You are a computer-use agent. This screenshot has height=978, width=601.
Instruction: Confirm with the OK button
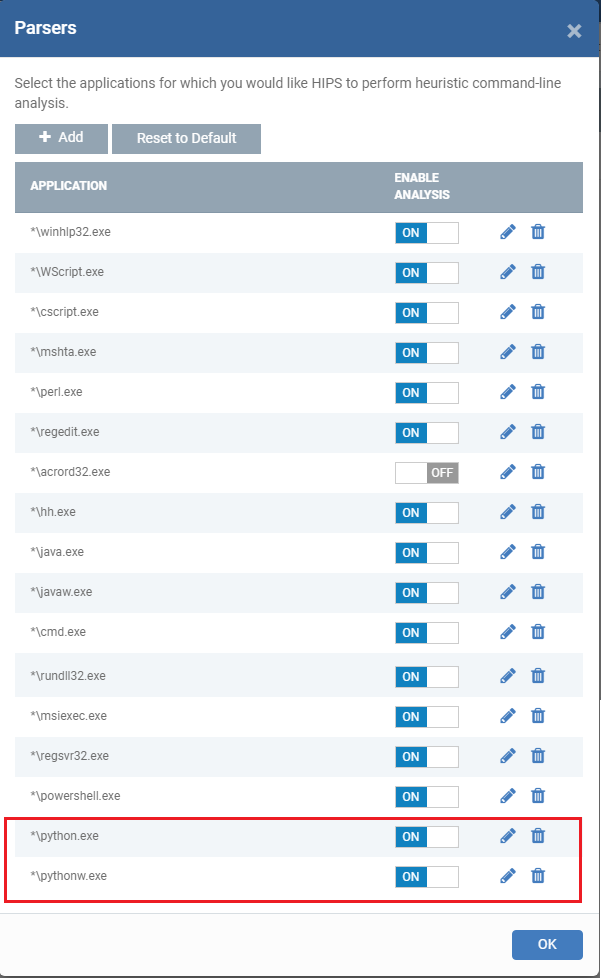547,944
